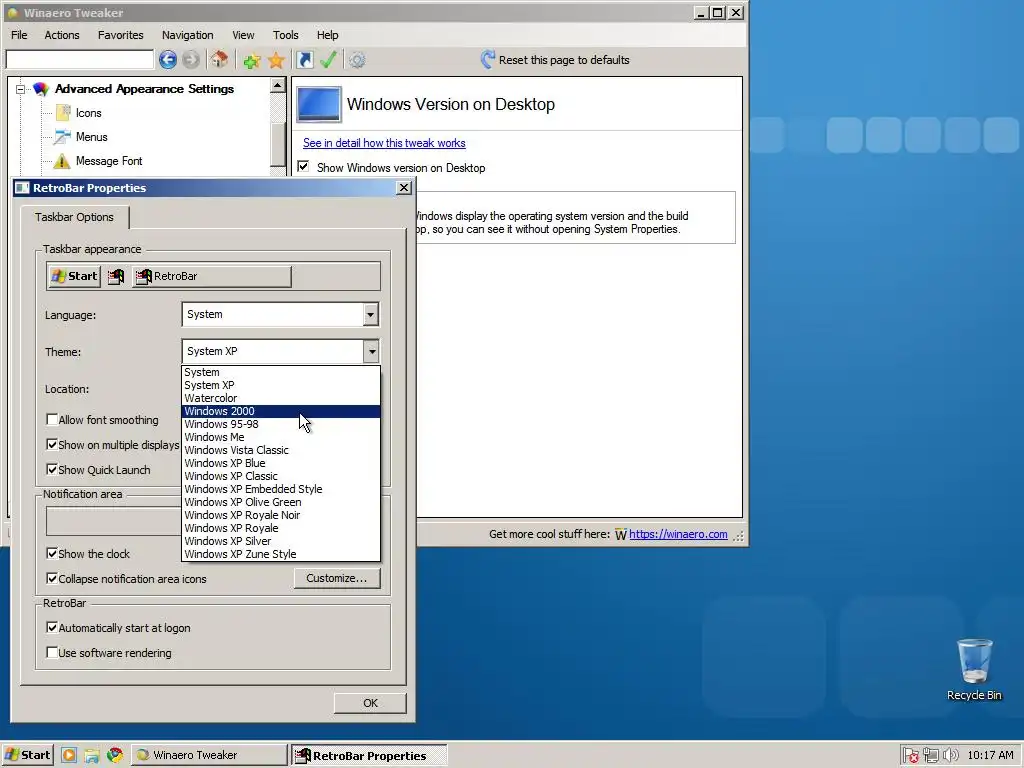Open the Actions menu
Screen dimensions: 1024x768
(x=62, y=35)
